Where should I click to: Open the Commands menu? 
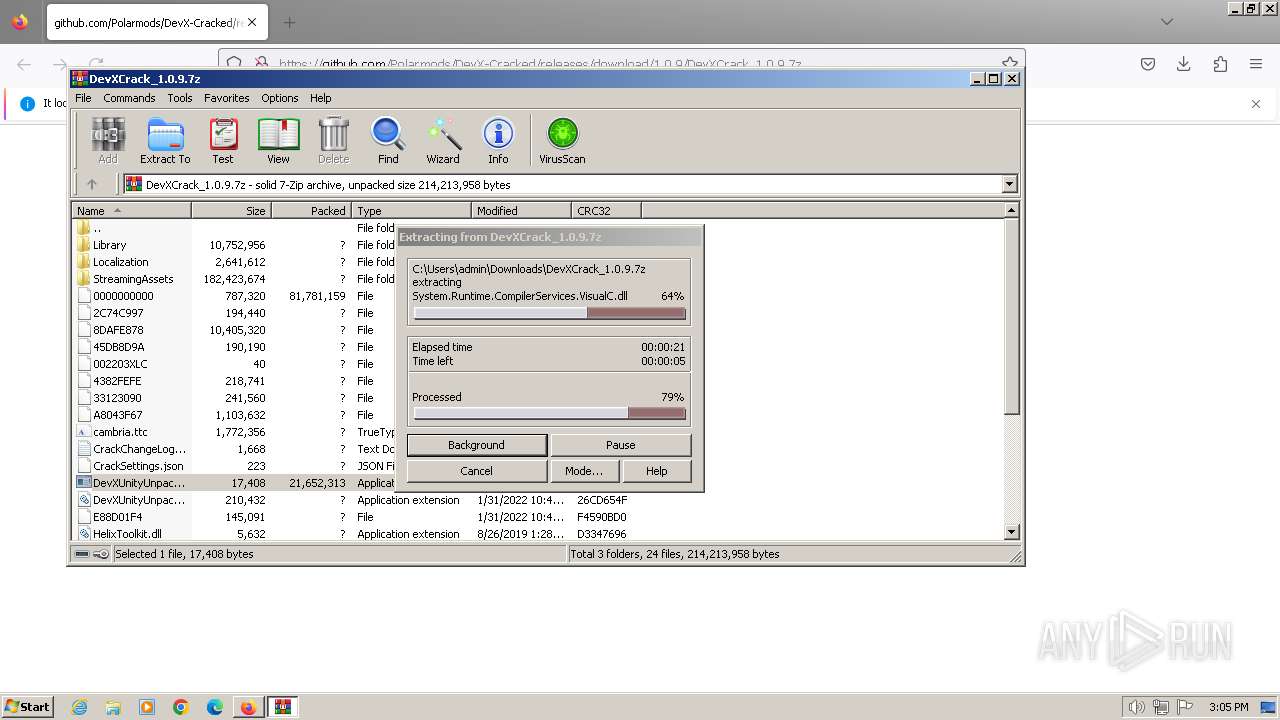(x=129, y=98)
